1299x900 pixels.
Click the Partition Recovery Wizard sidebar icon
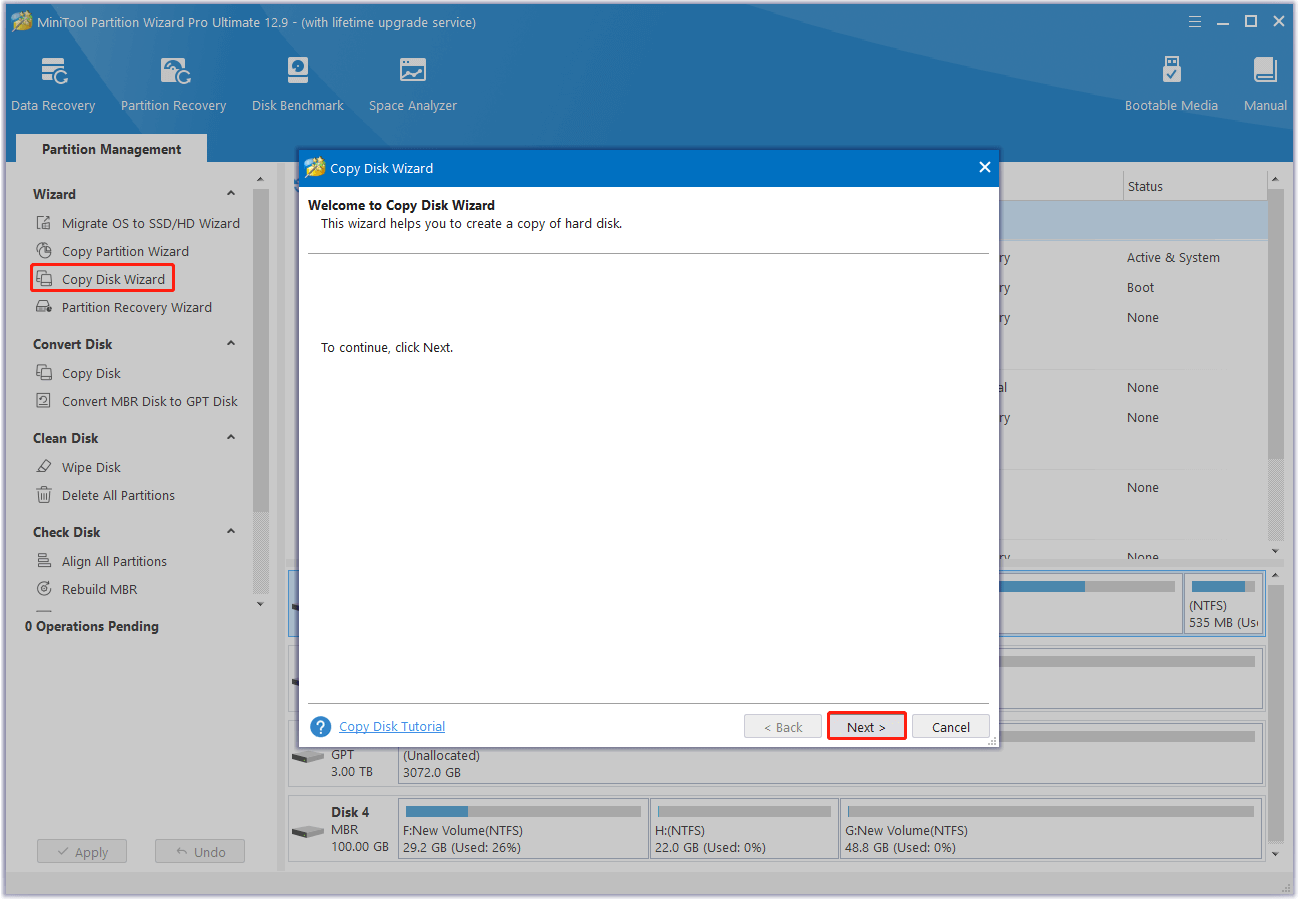[x=44, y=307]
